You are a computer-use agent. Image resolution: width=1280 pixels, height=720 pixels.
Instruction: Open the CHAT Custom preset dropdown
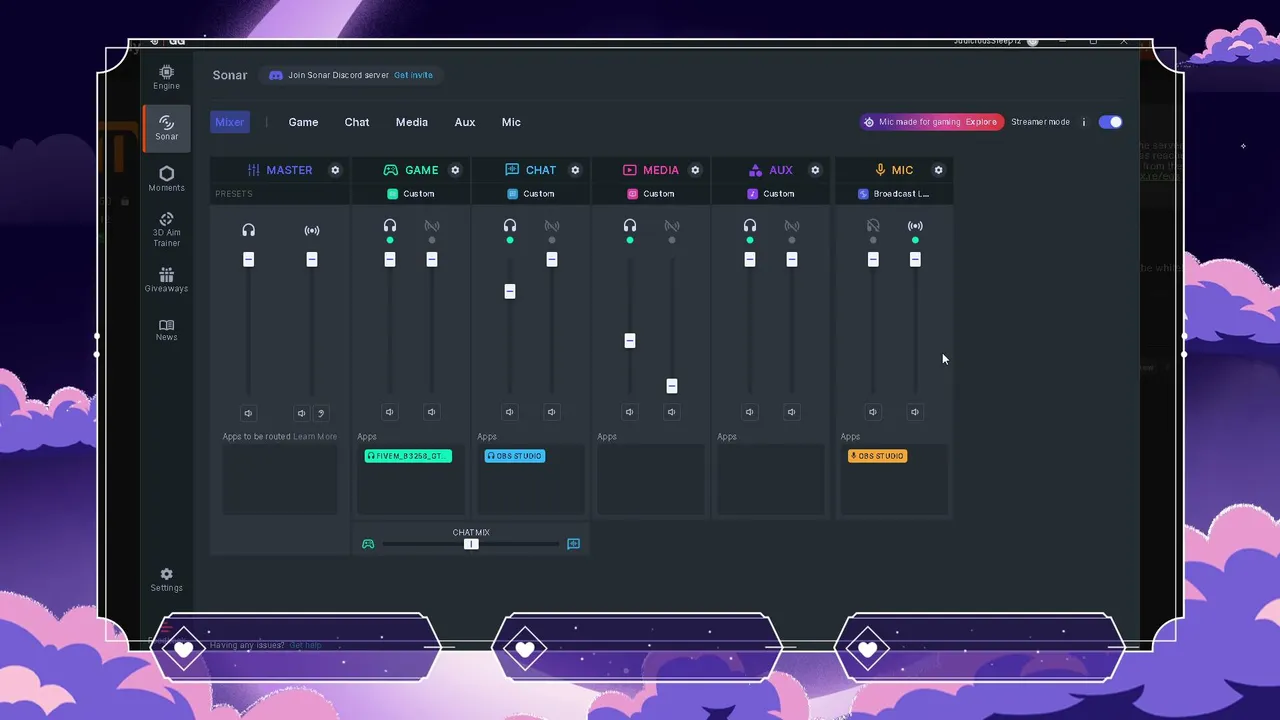531,194
